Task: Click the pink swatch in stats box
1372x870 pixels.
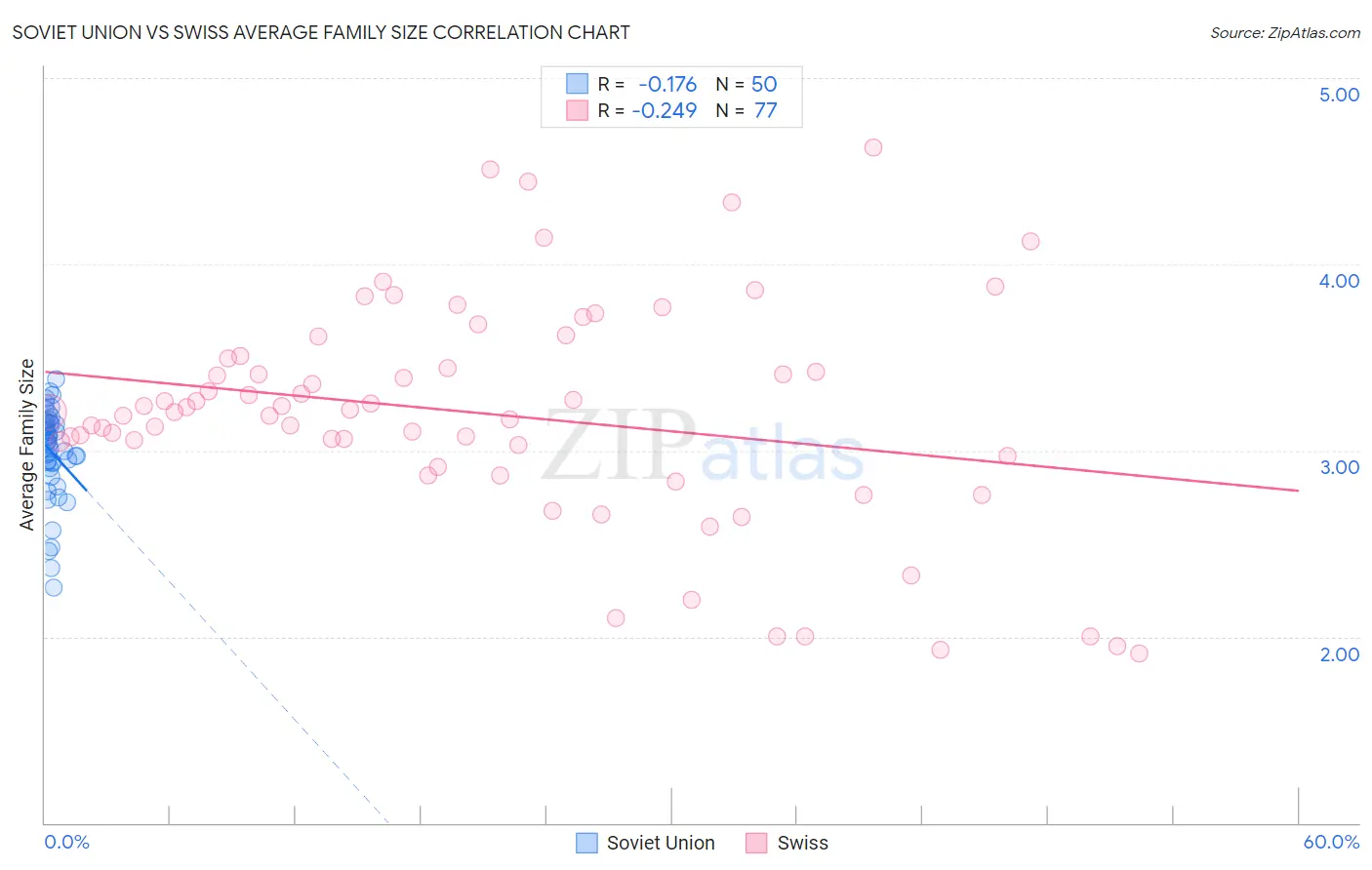Action: (x=578, y=110)
